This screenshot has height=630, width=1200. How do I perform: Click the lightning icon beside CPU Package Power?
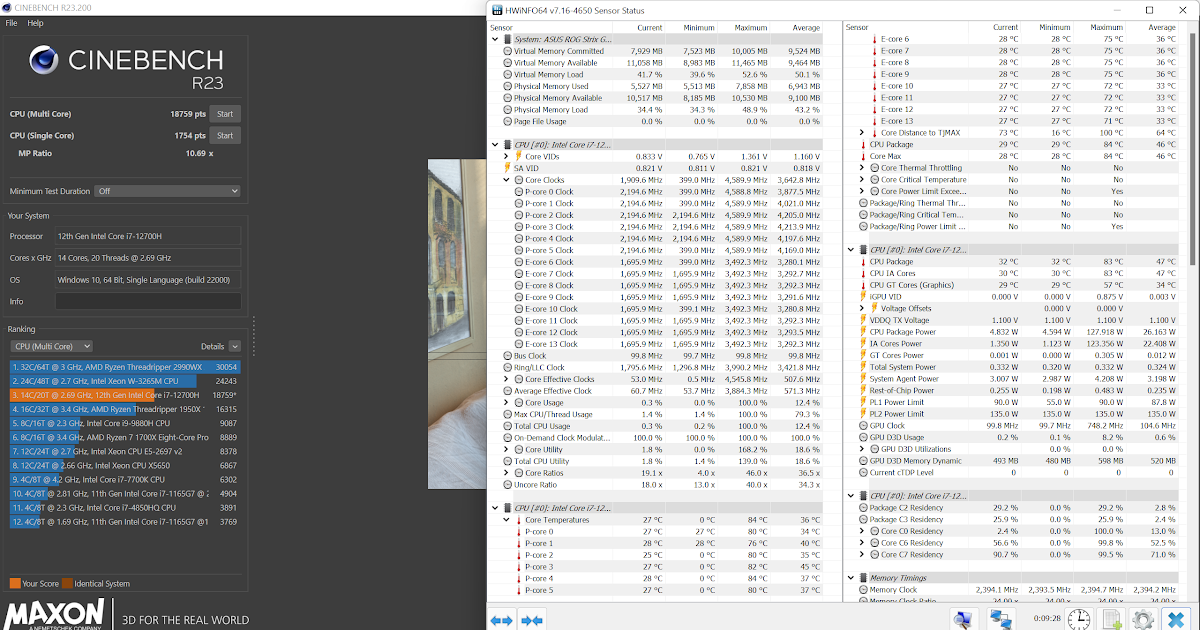click(x=863, y=332)
